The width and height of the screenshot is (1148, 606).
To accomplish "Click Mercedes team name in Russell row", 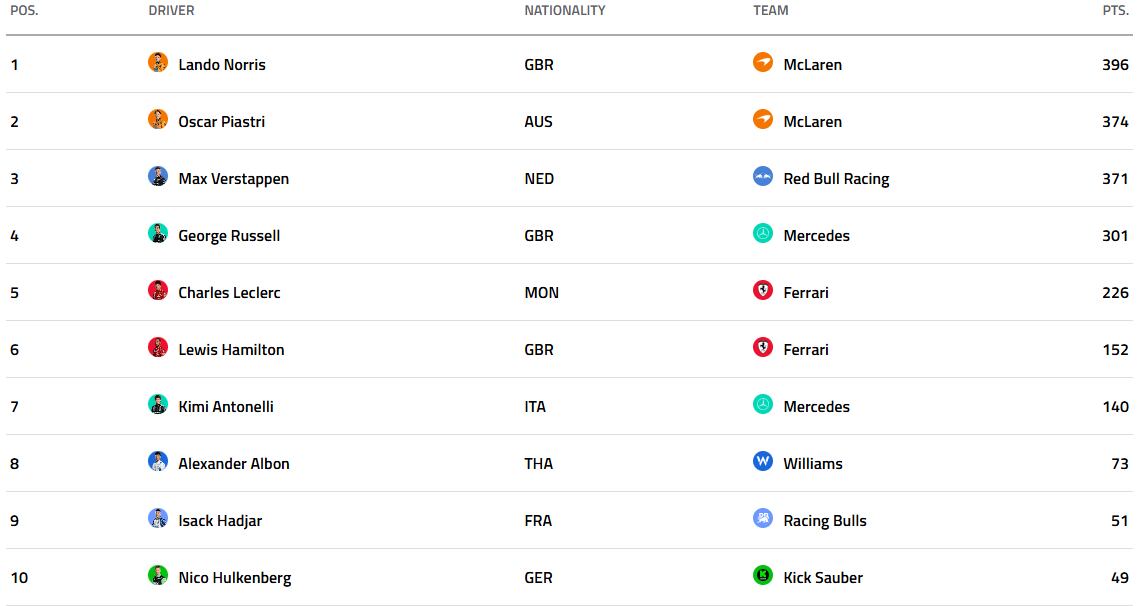I will point(816,236).
